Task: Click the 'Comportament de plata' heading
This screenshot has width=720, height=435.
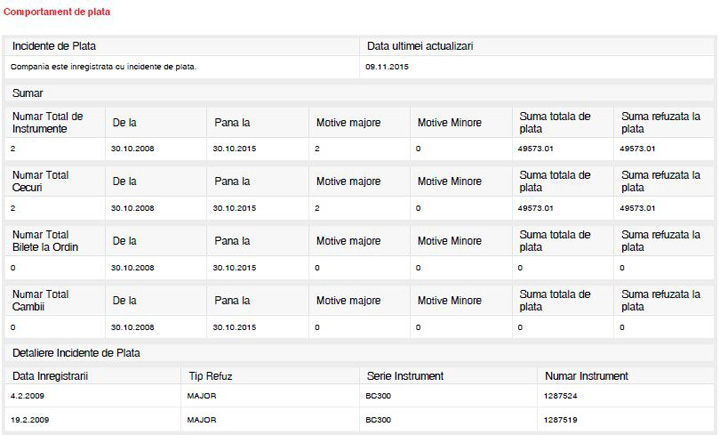Action: pos(57,12)
